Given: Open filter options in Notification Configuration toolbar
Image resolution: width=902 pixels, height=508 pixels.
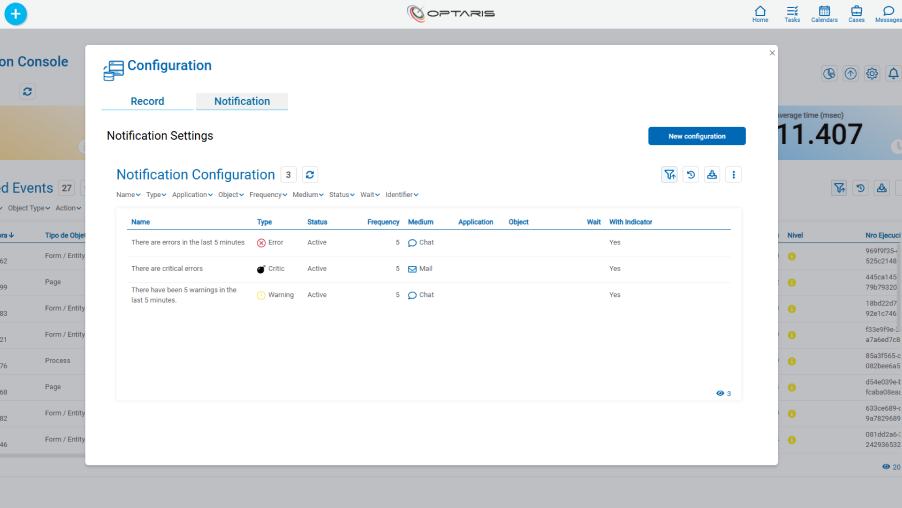Looking at the screenshot, I should click(670, 174).
